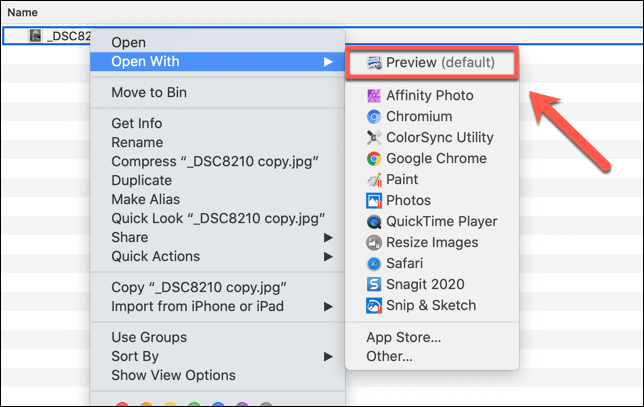Screen dimensions: 644x407
Task: Select Make Alias
Action: point(217,199)
